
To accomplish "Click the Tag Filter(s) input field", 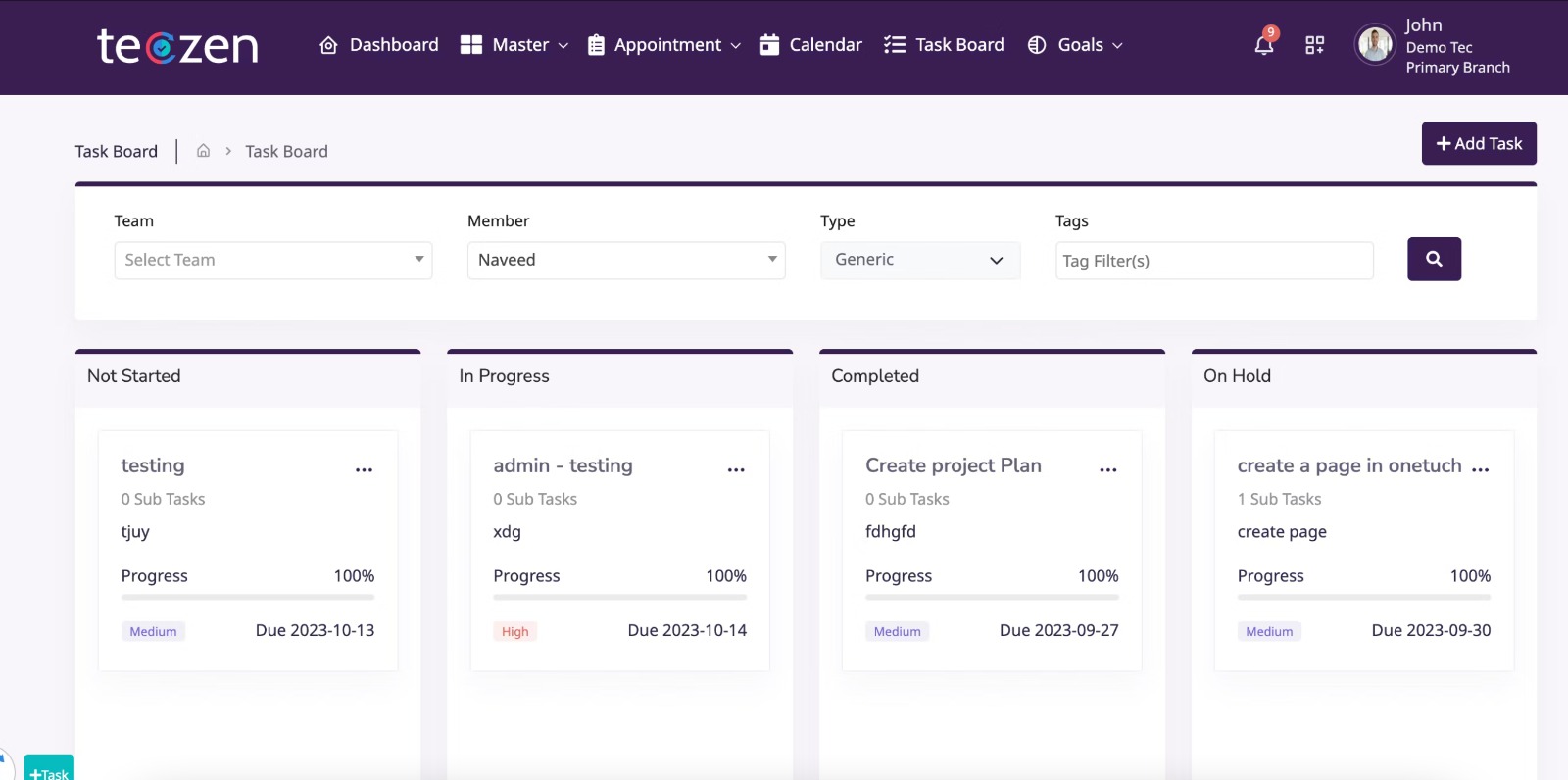I will 1214,261.
